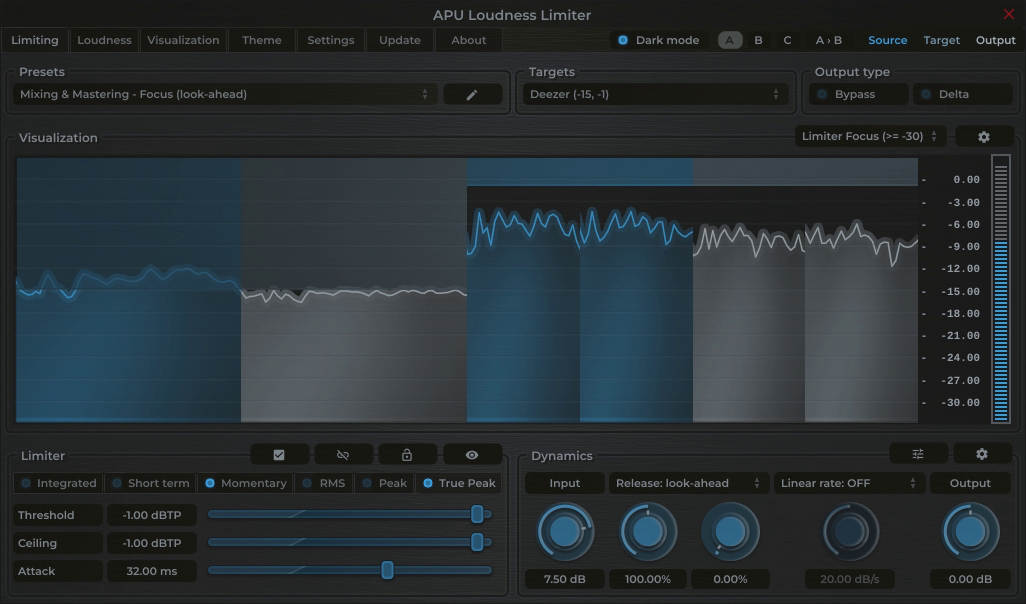Image resolution: width=1026 pixels, height=604 pixels.
Task: Open the Targets dropdown showing Deezer
Action: point(655,93)
